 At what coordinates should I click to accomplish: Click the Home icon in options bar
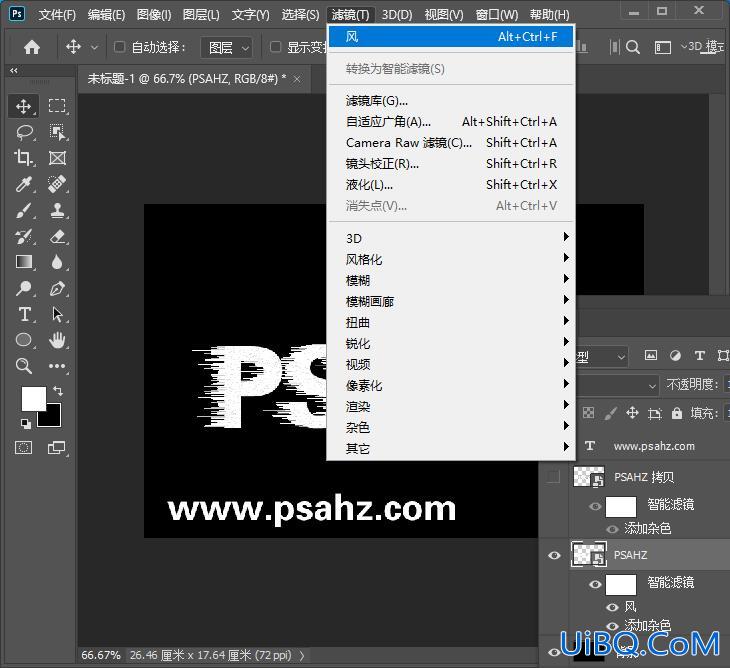click(32, 47)
